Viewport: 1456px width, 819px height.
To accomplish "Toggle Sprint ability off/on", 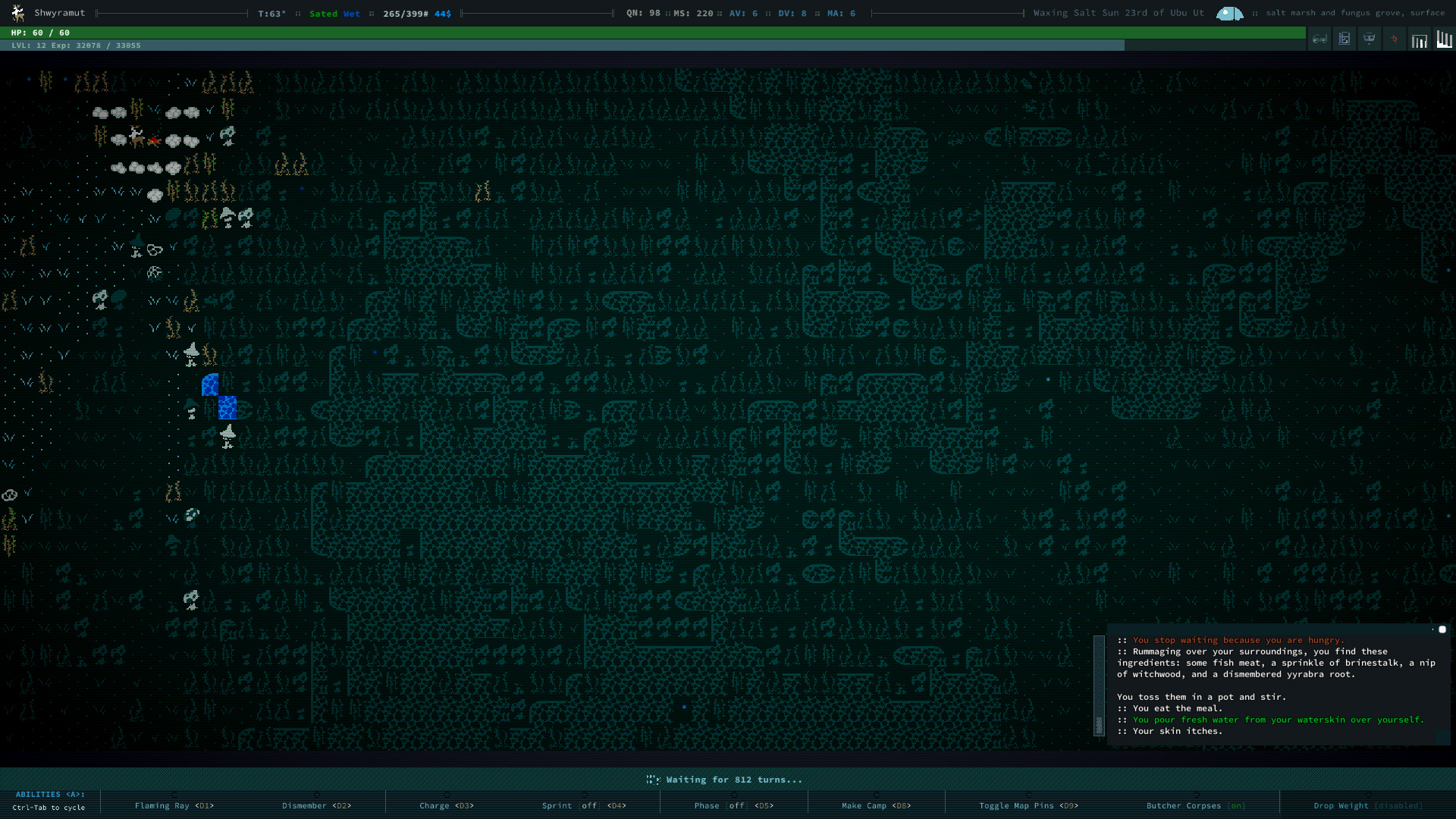I will [583, 805].
